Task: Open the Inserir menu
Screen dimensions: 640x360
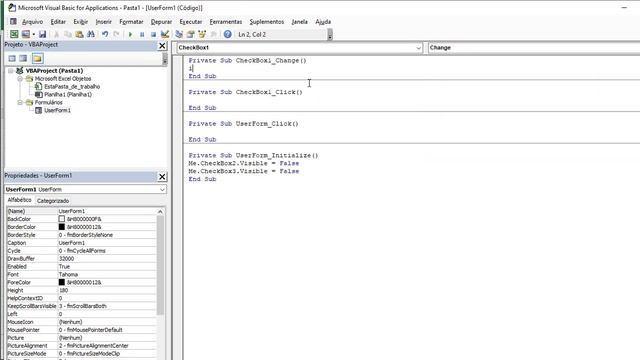Action: [103, 22]
